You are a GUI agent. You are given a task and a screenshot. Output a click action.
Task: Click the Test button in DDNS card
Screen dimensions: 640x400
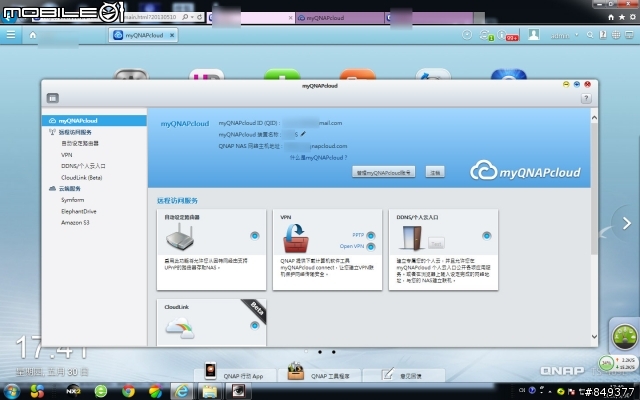coord(436,244)
